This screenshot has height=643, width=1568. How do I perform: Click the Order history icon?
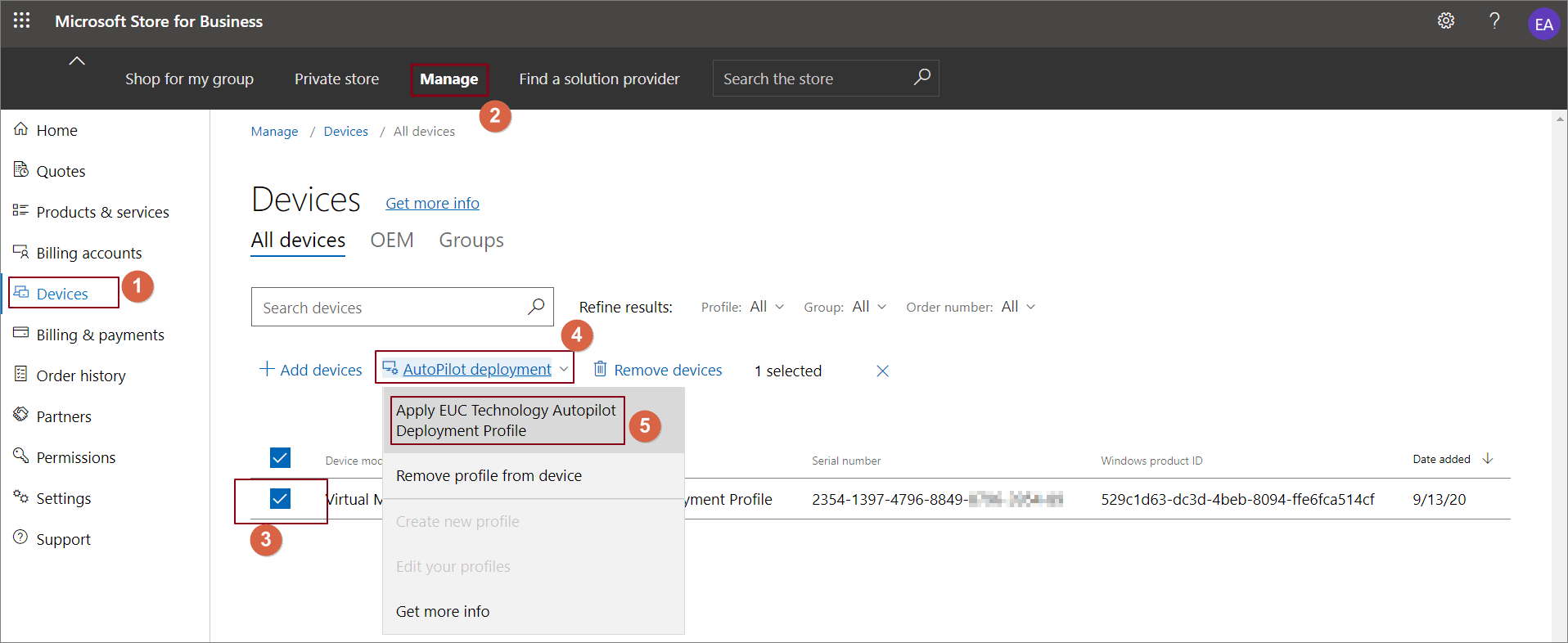tap(21, 375)
